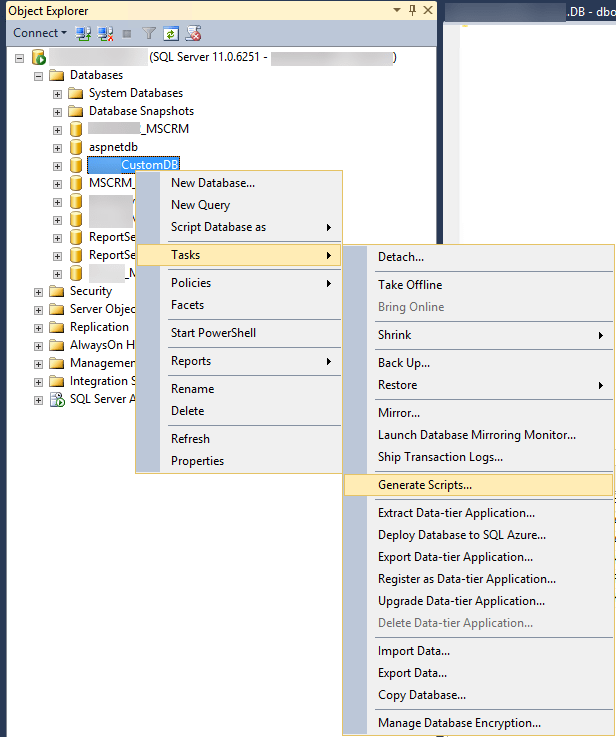This screenshot has width=616, height=737.
Task: Choose Deploy Database to SQL Azure...
Action: pos(478,535)
